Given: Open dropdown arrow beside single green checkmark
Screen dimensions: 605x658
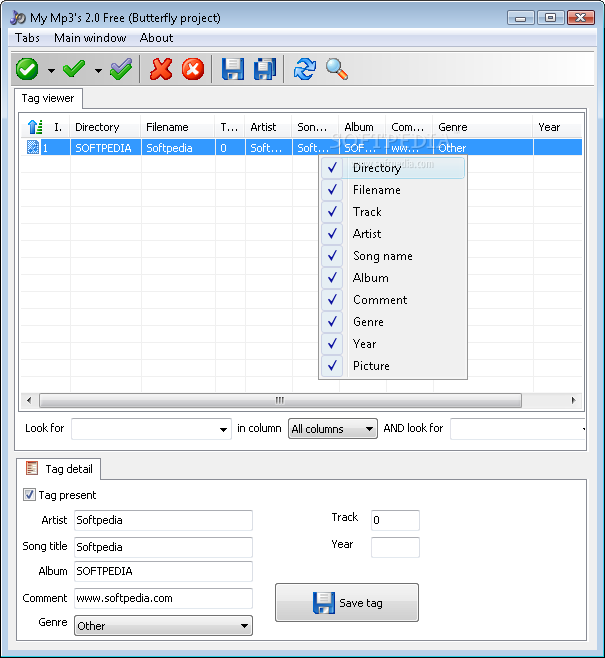Looking at the screenshot, I should tap(98, 70).
